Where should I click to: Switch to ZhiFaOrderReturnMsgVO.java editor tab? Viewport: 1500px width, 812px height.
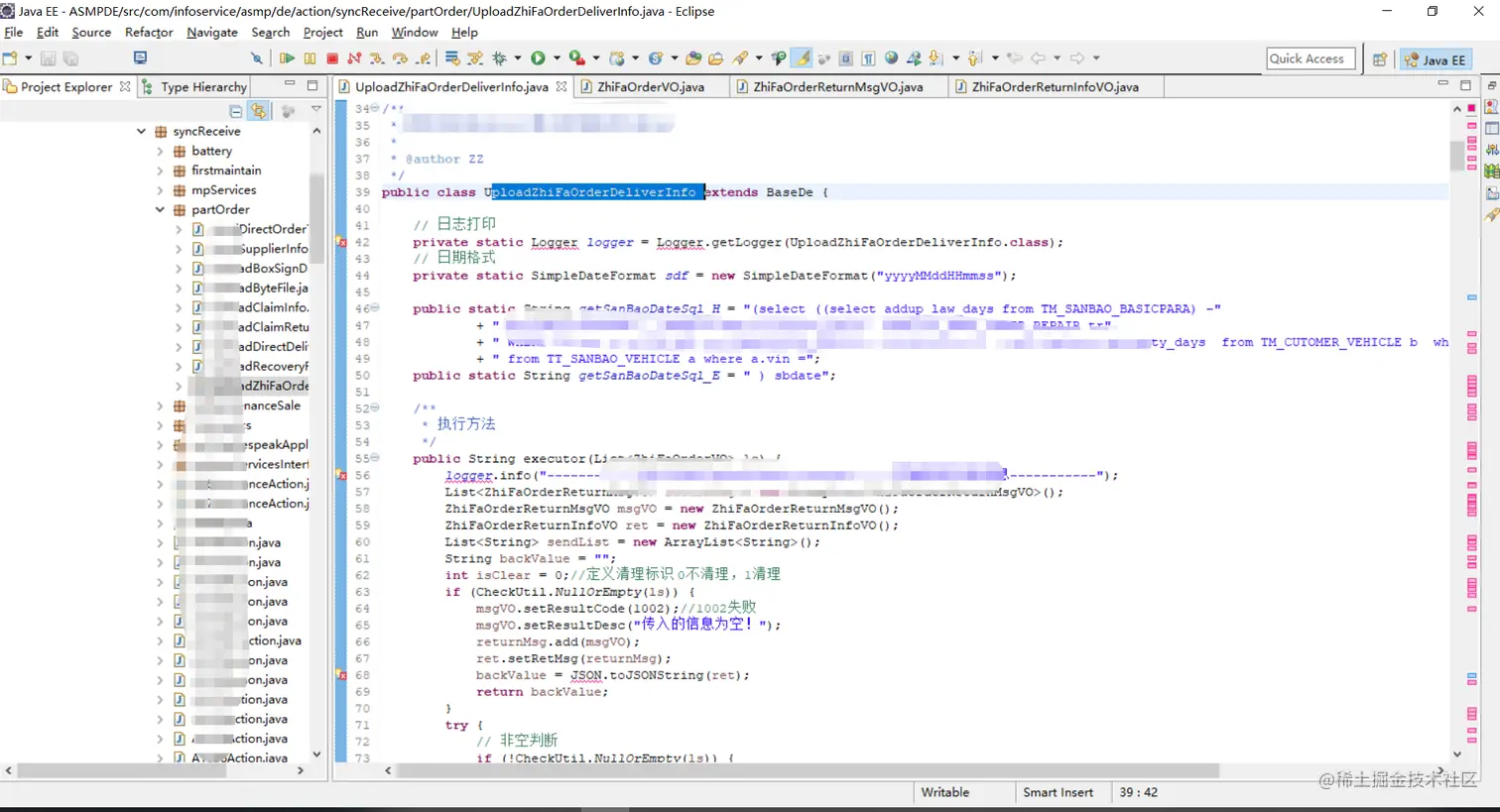coord(837,87)
